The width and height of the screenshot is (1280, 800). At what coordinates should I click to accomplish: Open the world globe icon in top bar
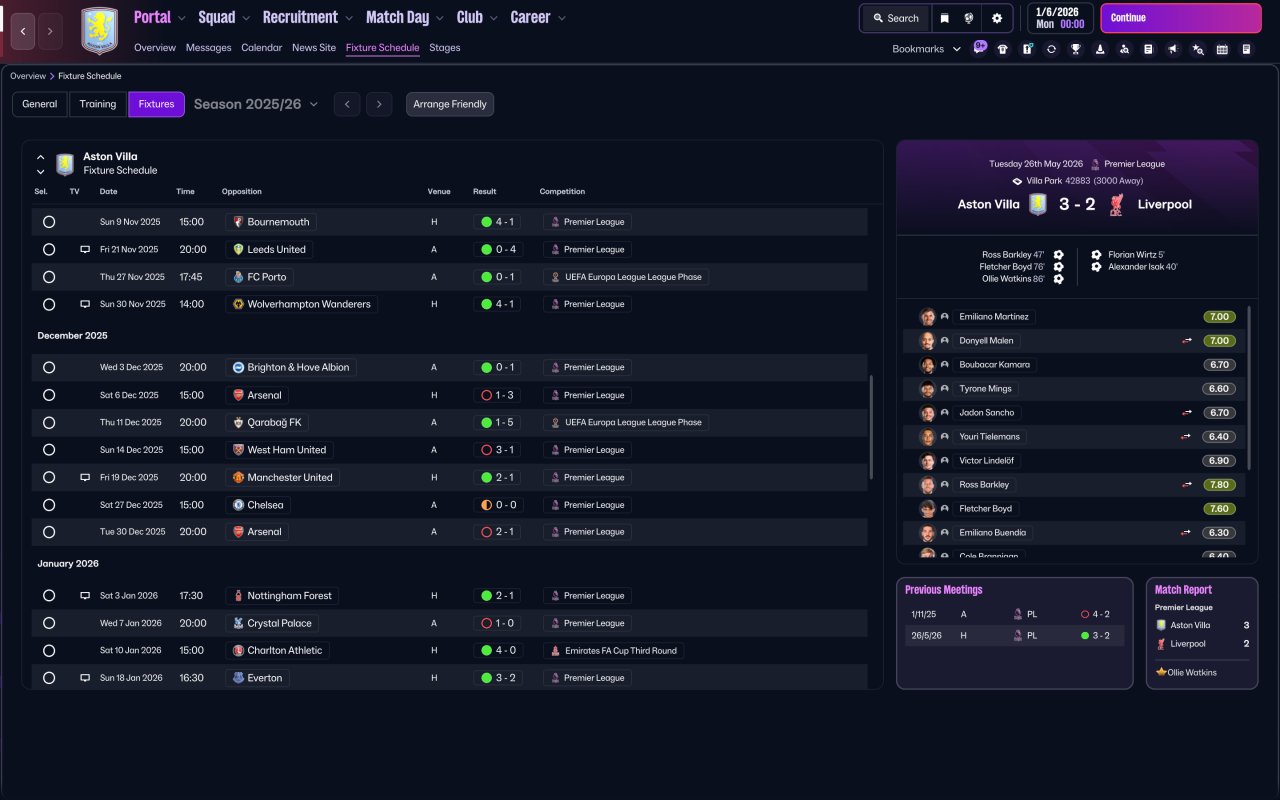click(969, 18)
